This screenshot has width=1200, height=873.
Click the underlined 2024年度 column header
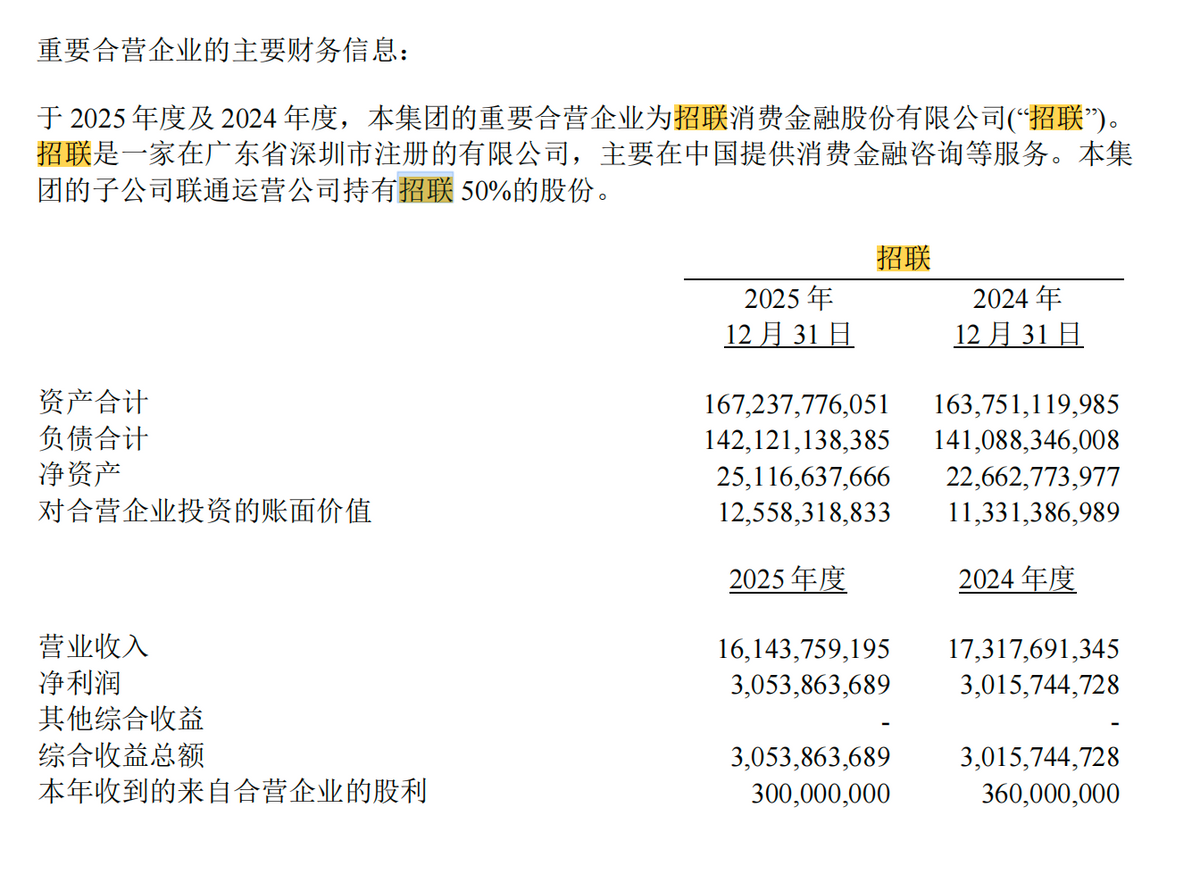click(x=1017, y=579)
